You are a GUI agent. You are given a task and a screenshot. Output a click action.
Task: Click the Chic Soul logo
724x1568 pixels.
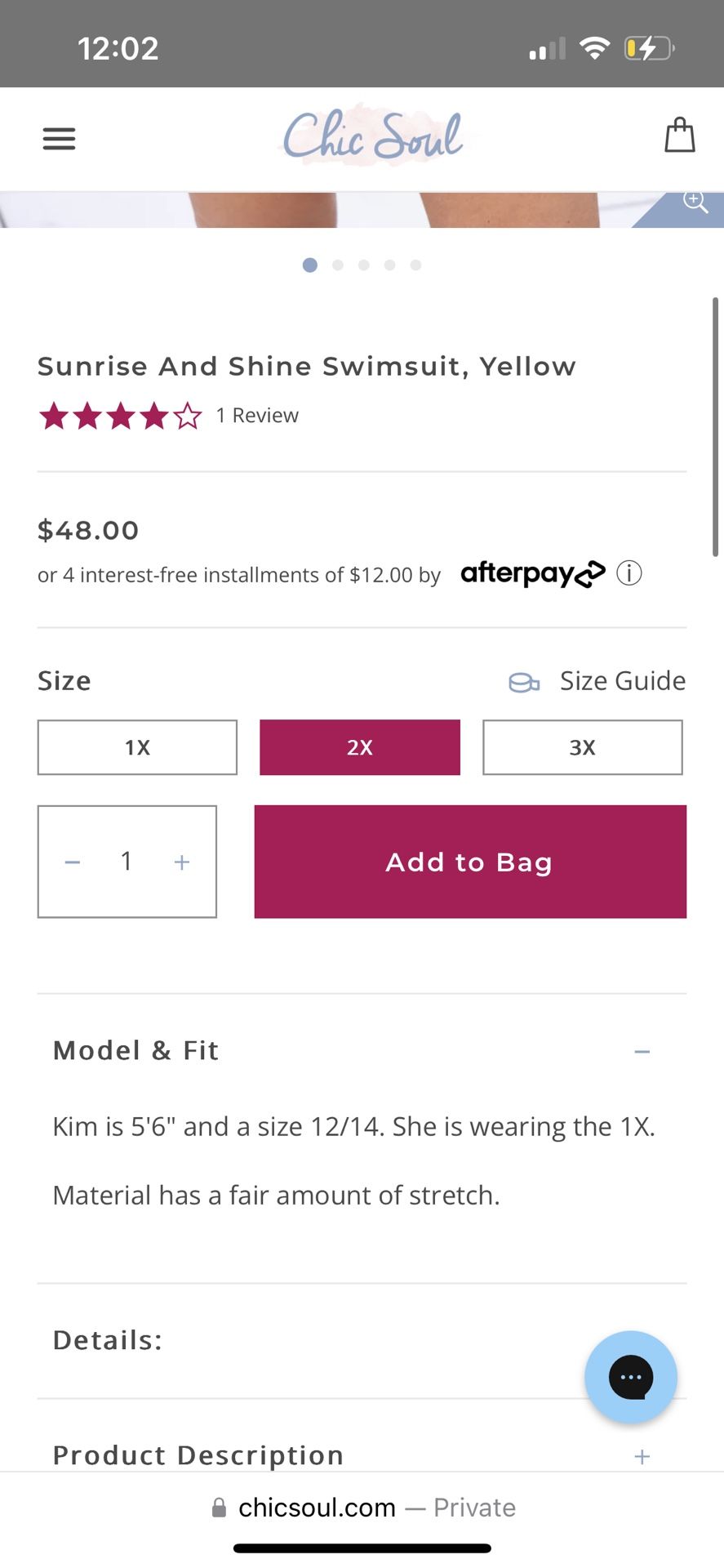373,136
